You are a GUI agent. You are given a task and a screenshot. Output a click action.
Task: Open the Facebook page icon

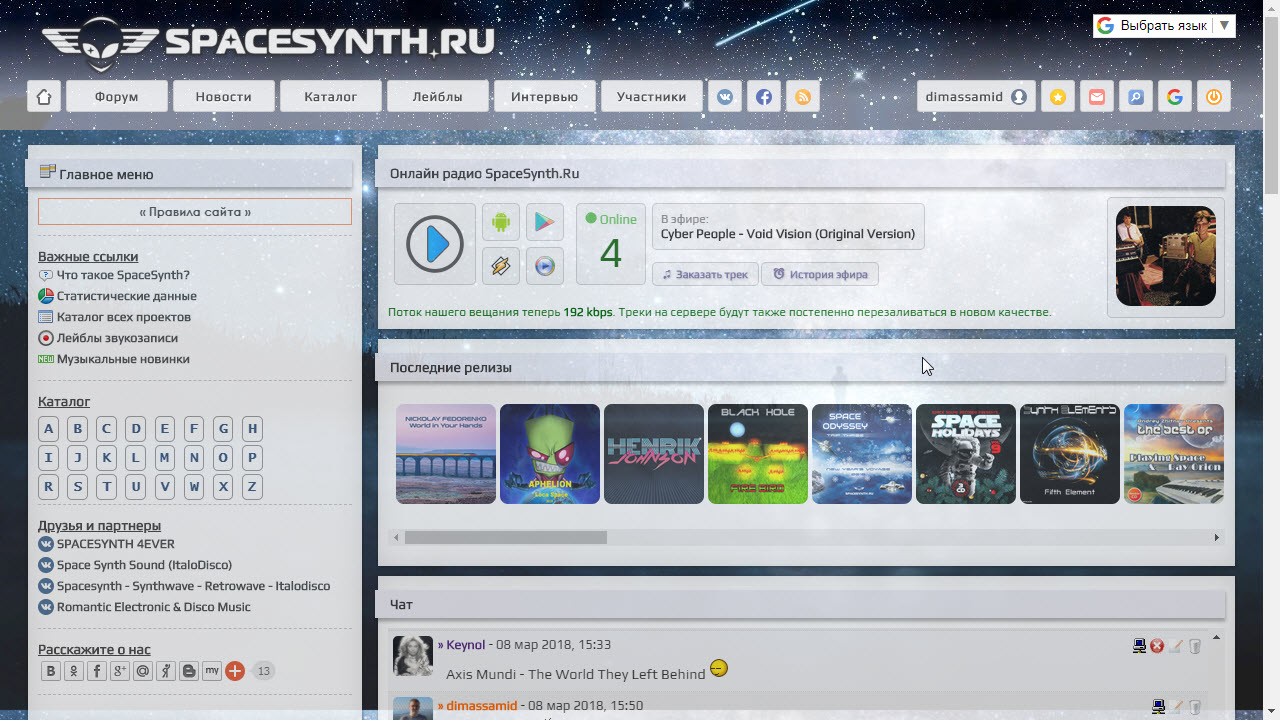pos(764,97)
